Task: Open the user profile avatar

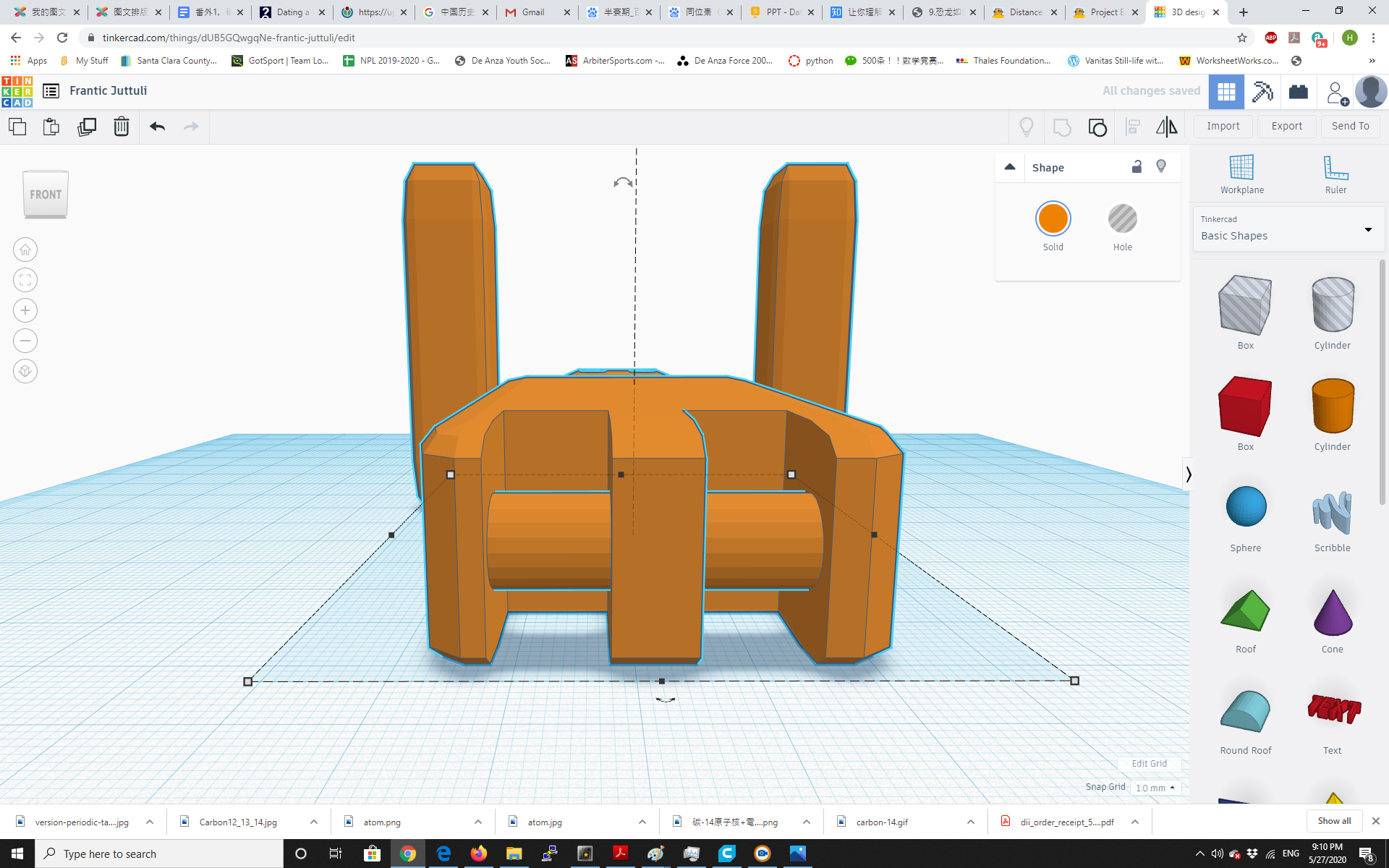Action: pyautogui.click(x=1371, y=92)
